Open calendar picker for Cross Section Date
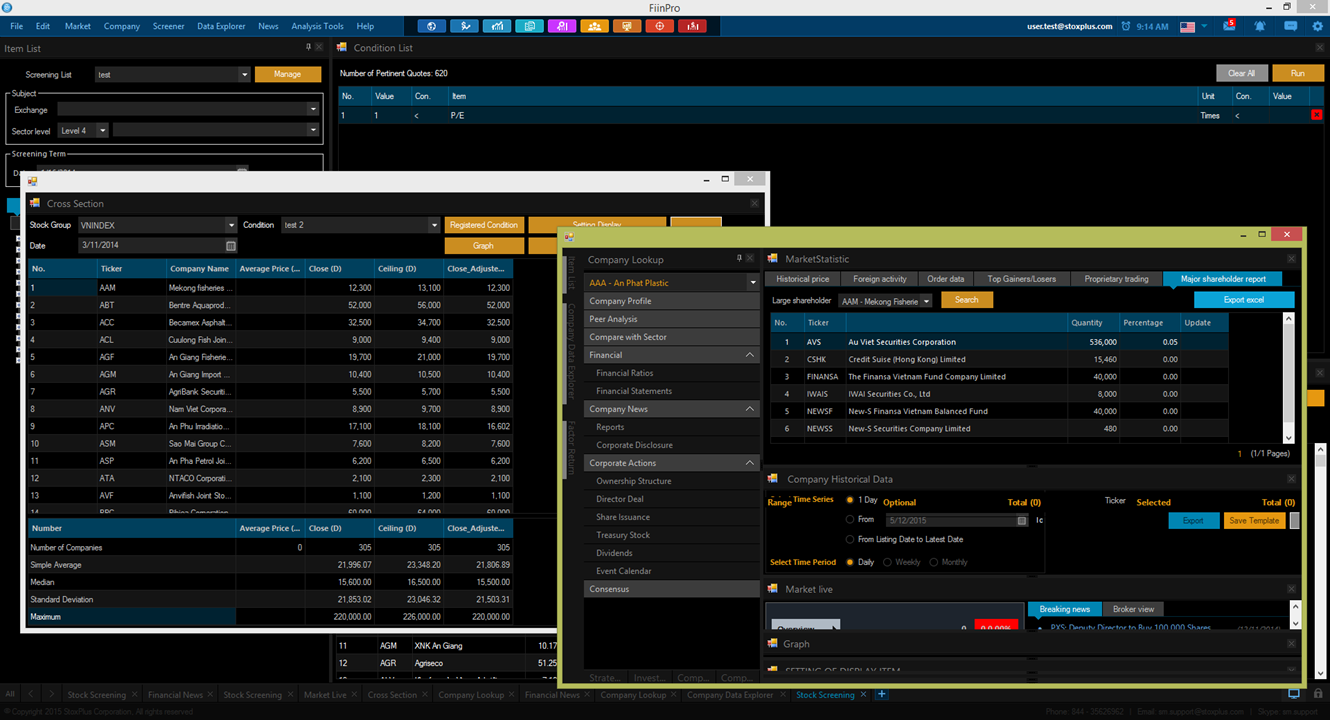 231,245
